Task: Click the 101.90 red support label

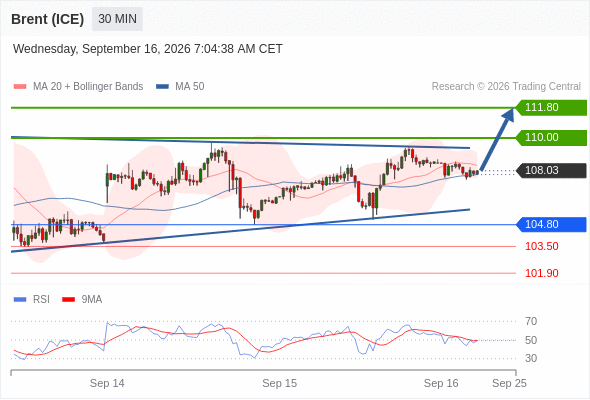Action: pos(541,273)
